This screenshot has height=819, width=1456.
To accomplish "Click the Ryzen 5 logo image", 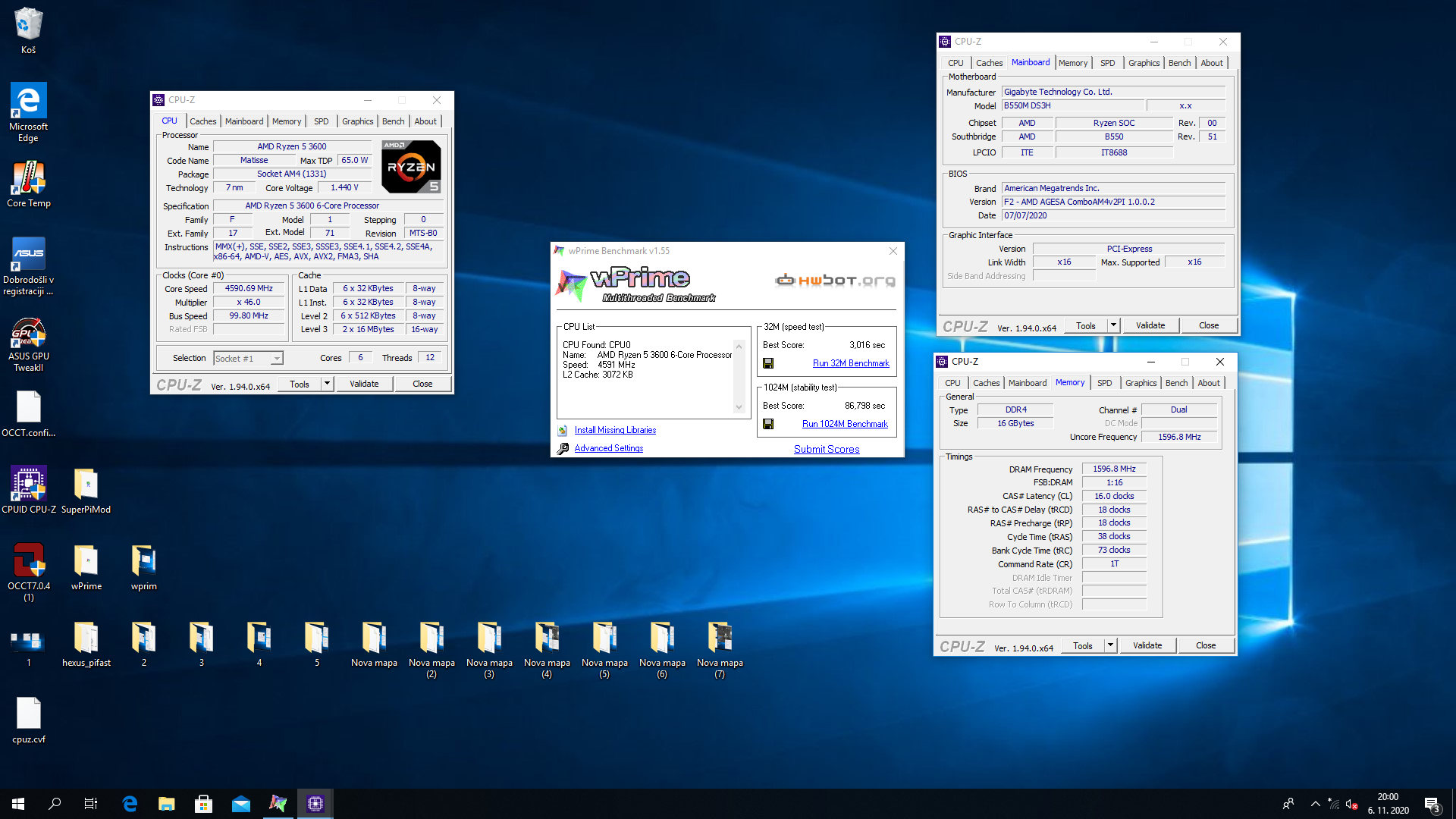I will (x=411, y=166).
